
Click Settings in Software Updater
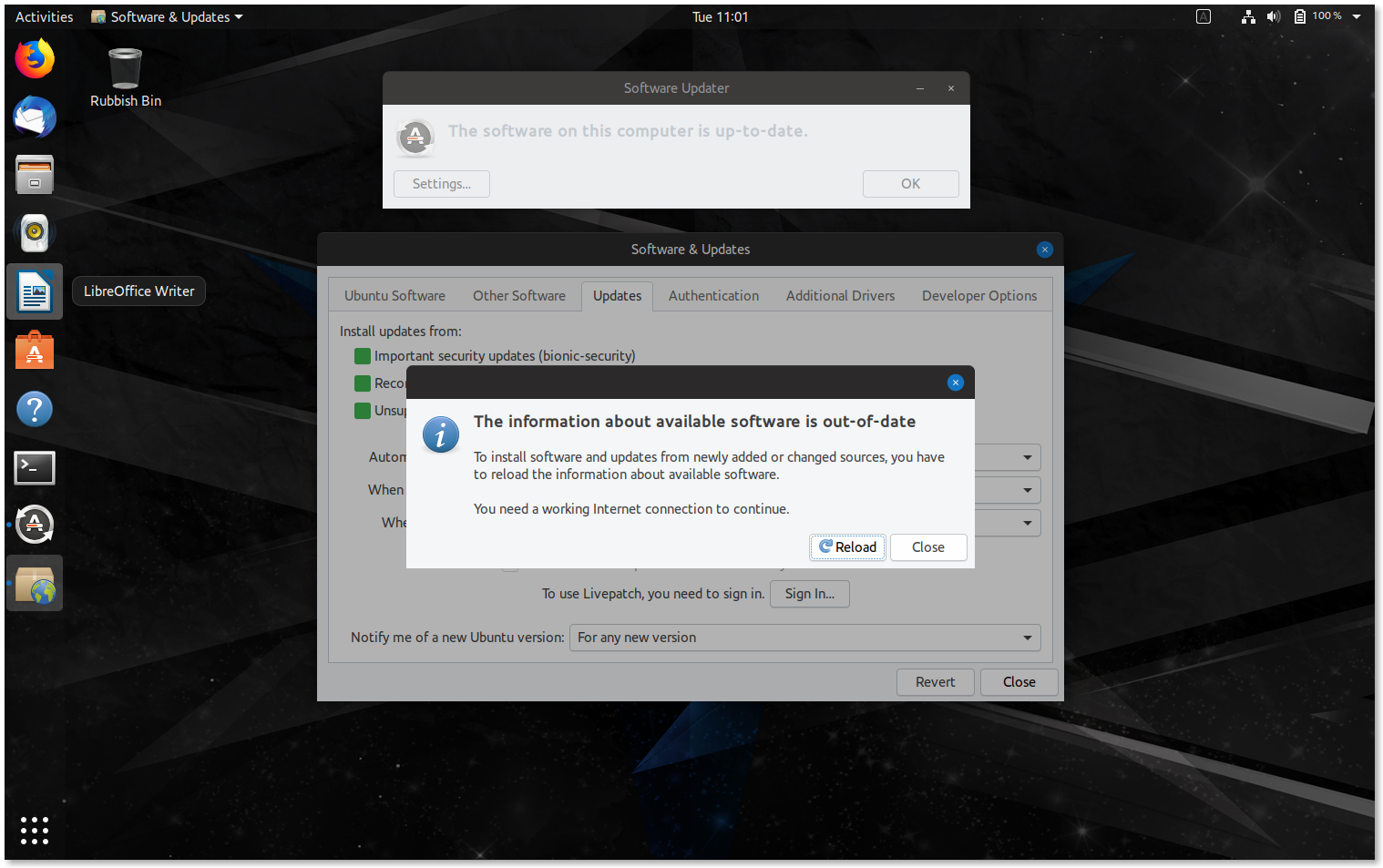coord(442,184)
